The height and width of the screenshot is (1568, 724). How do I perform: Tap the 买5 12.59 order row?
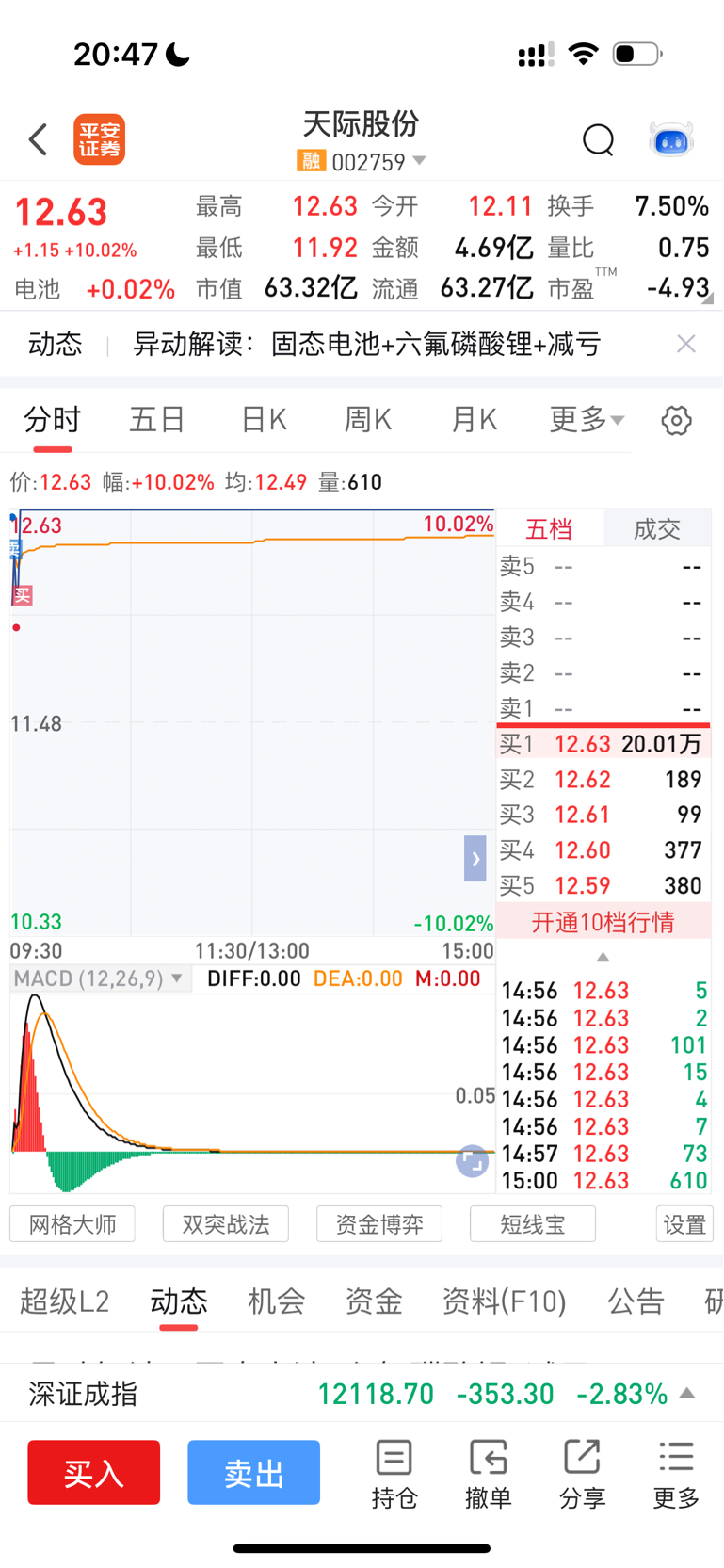point(603,886)
